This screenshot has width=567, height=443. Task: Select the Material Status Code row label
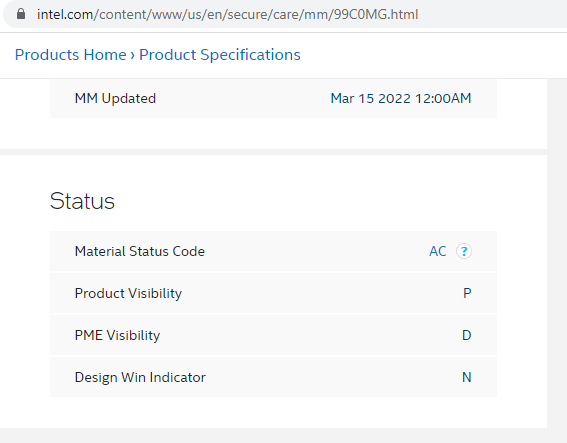pyautogui.click(x=140, y=251)
